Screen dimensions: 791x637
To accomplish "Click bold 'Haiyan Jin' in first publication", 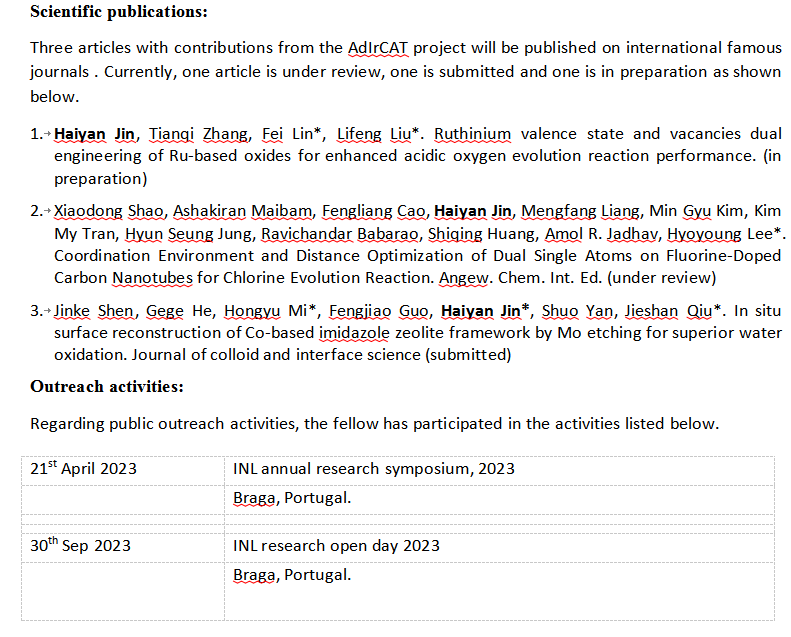I will 97,134.
